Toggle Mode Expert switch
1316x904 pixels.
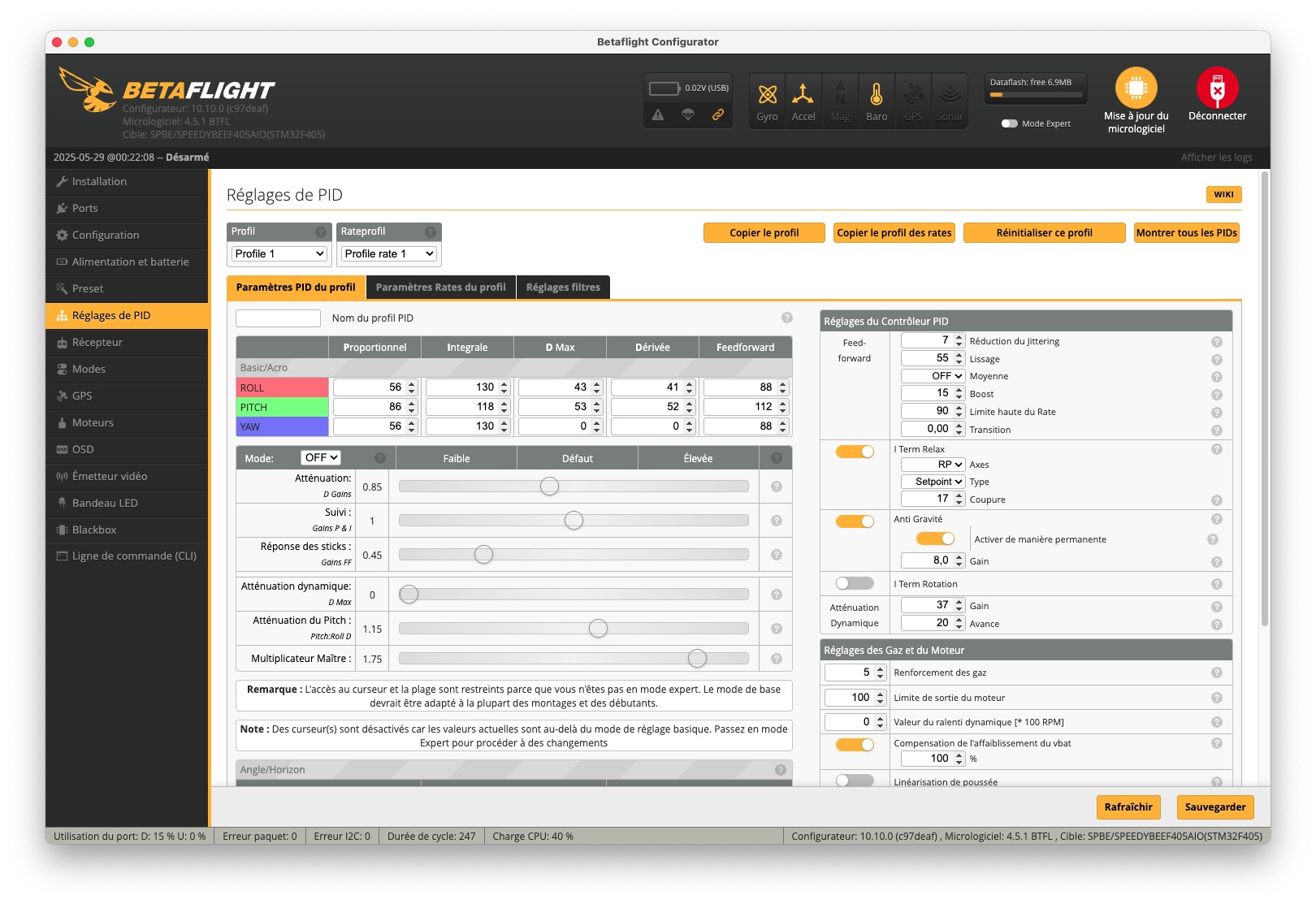pyautogui.click(x=1010, y=123)
